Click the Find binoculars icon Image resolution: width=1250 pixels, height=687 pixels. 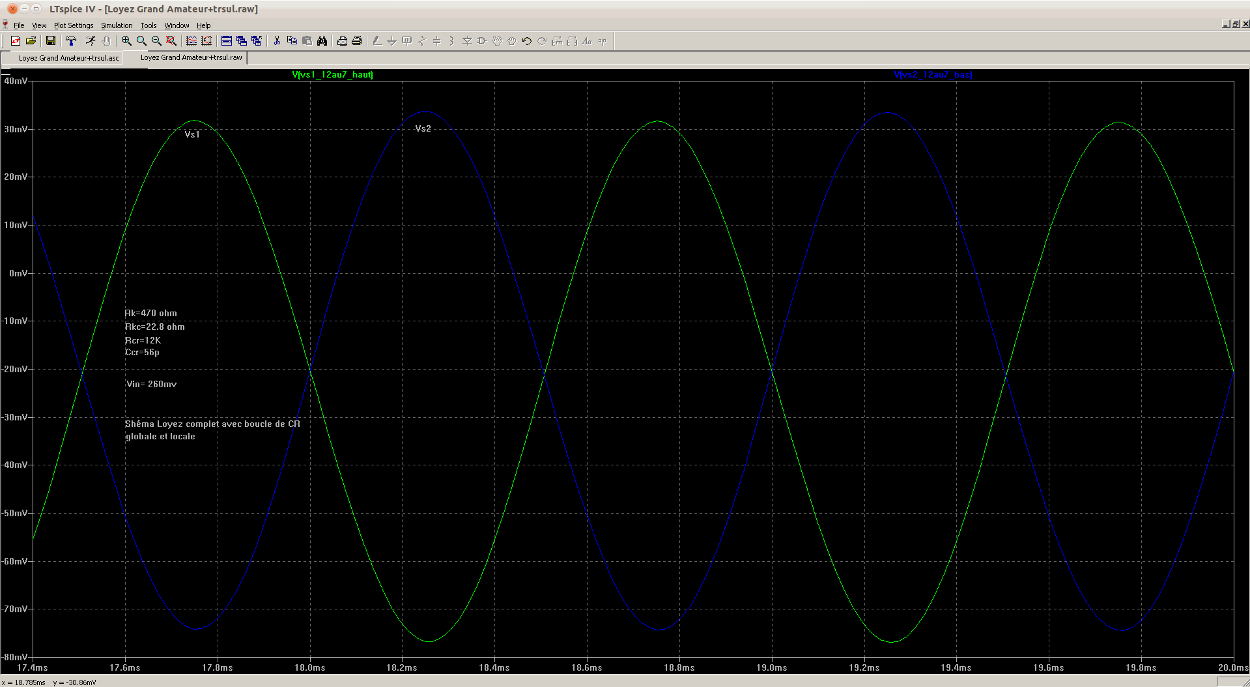point(322,41)
